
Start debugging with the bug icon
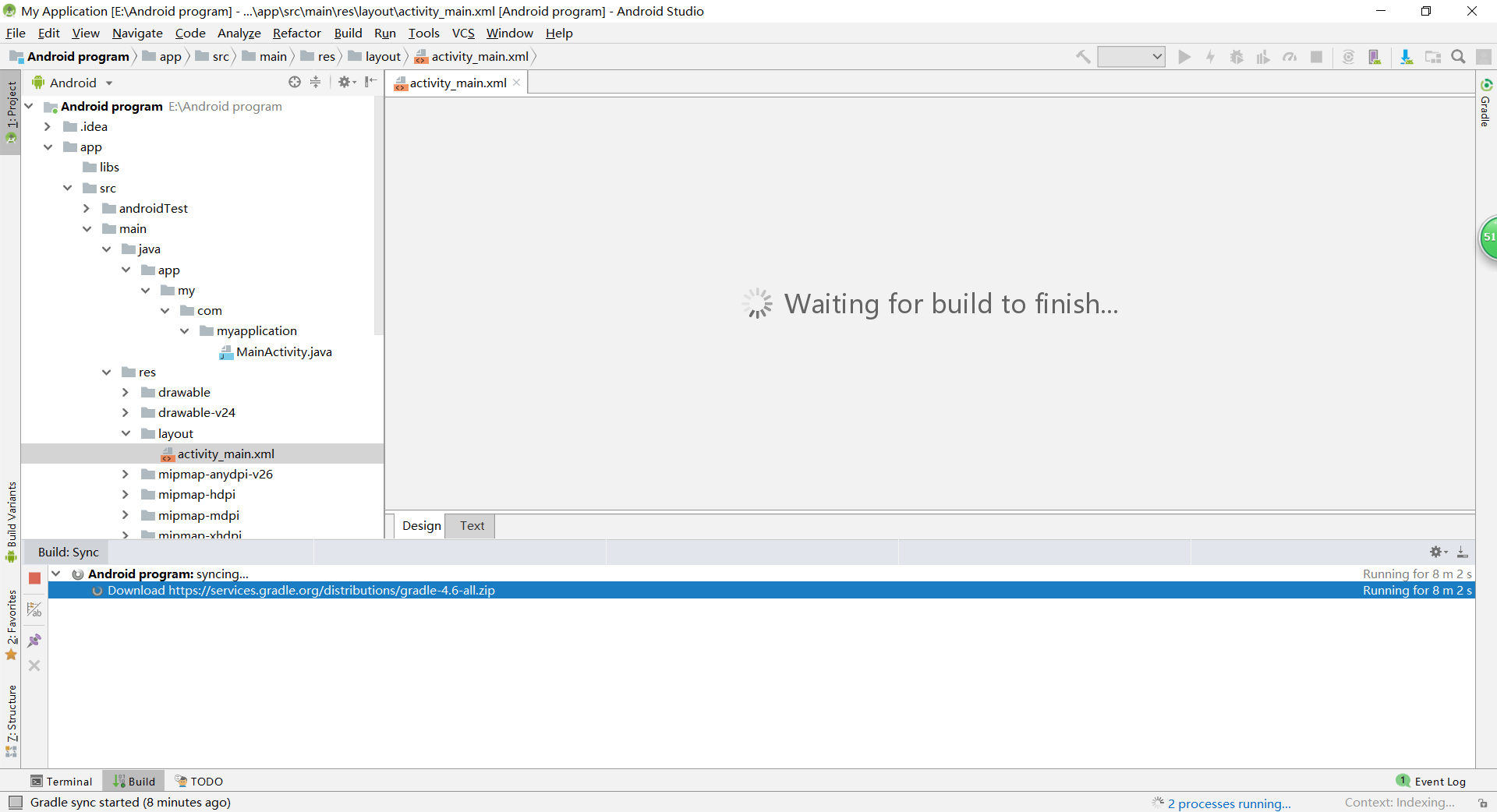pos(1237,57)
